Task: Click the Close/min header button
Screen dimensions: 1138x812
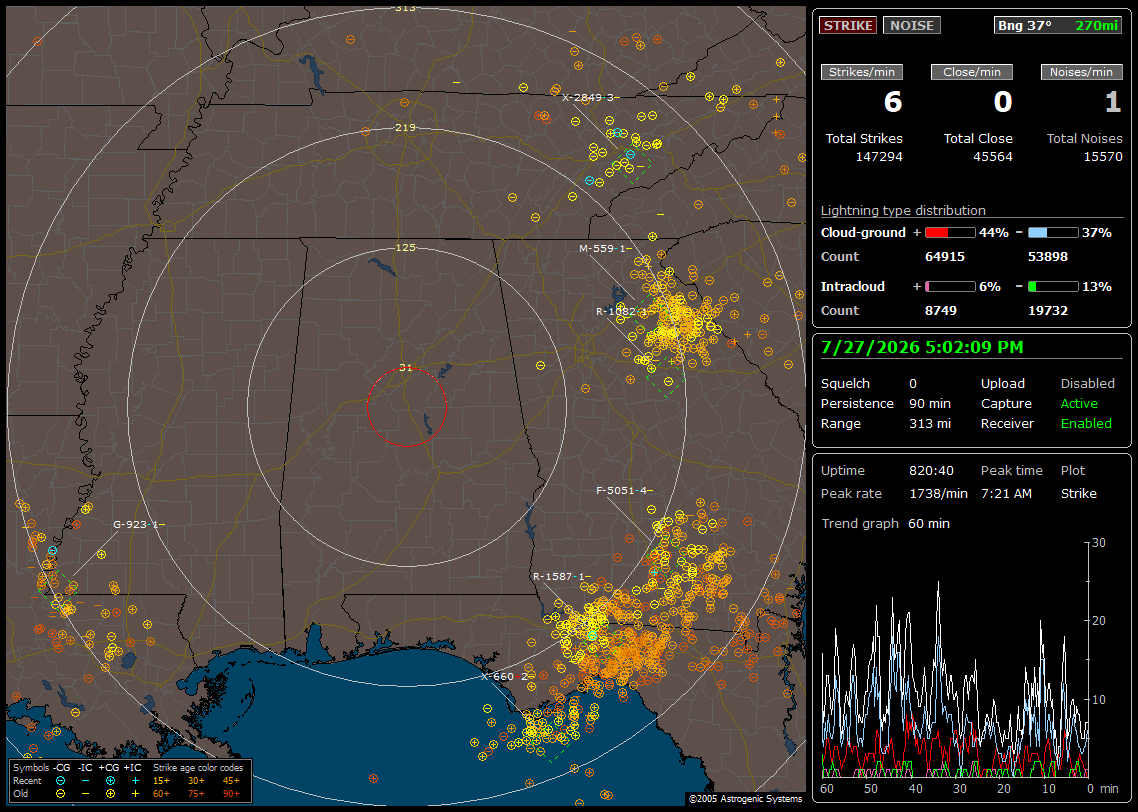Action: [972, 72]
